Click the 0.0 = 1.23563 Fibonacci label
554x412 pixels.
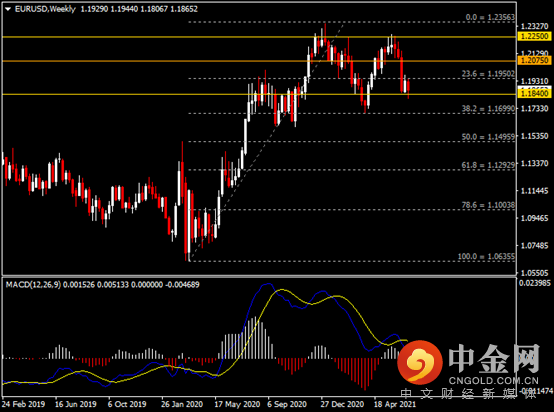490,17
